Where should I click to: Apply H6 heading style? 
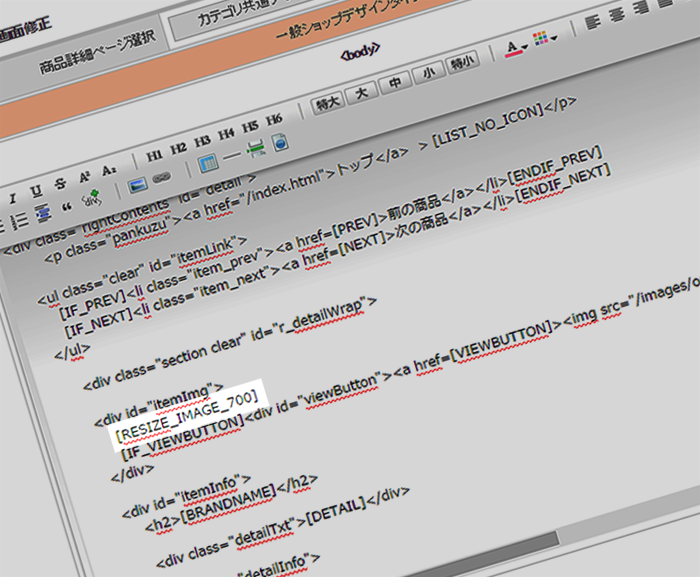pyautogui.click(x=274, y=120)
